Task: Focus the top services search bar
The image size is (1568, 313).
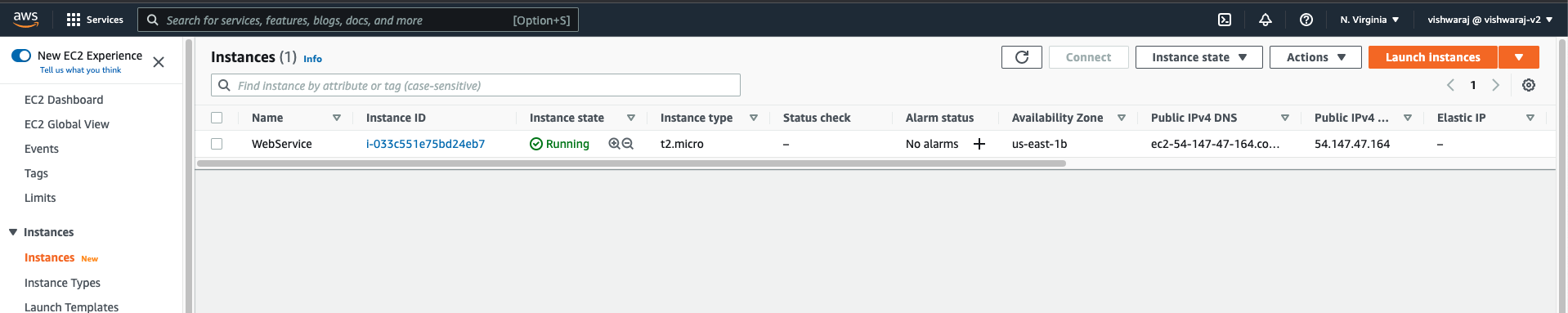Action: point(358,20)
